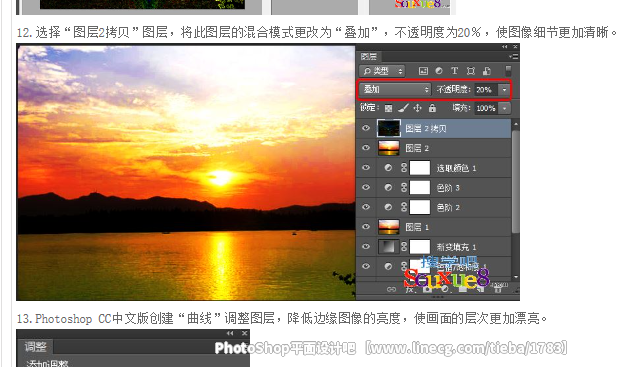Collapse the Layers panel with double-arrow icon
The image size is (623, 367).
(505, 47)
